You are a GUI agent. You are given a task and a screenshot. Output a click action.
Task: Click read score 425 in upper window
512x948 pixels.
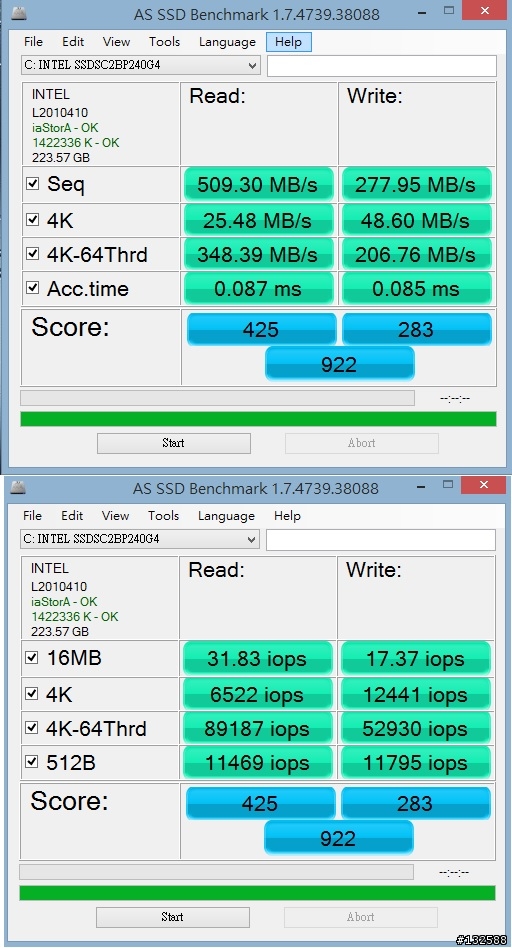point(261,330)
